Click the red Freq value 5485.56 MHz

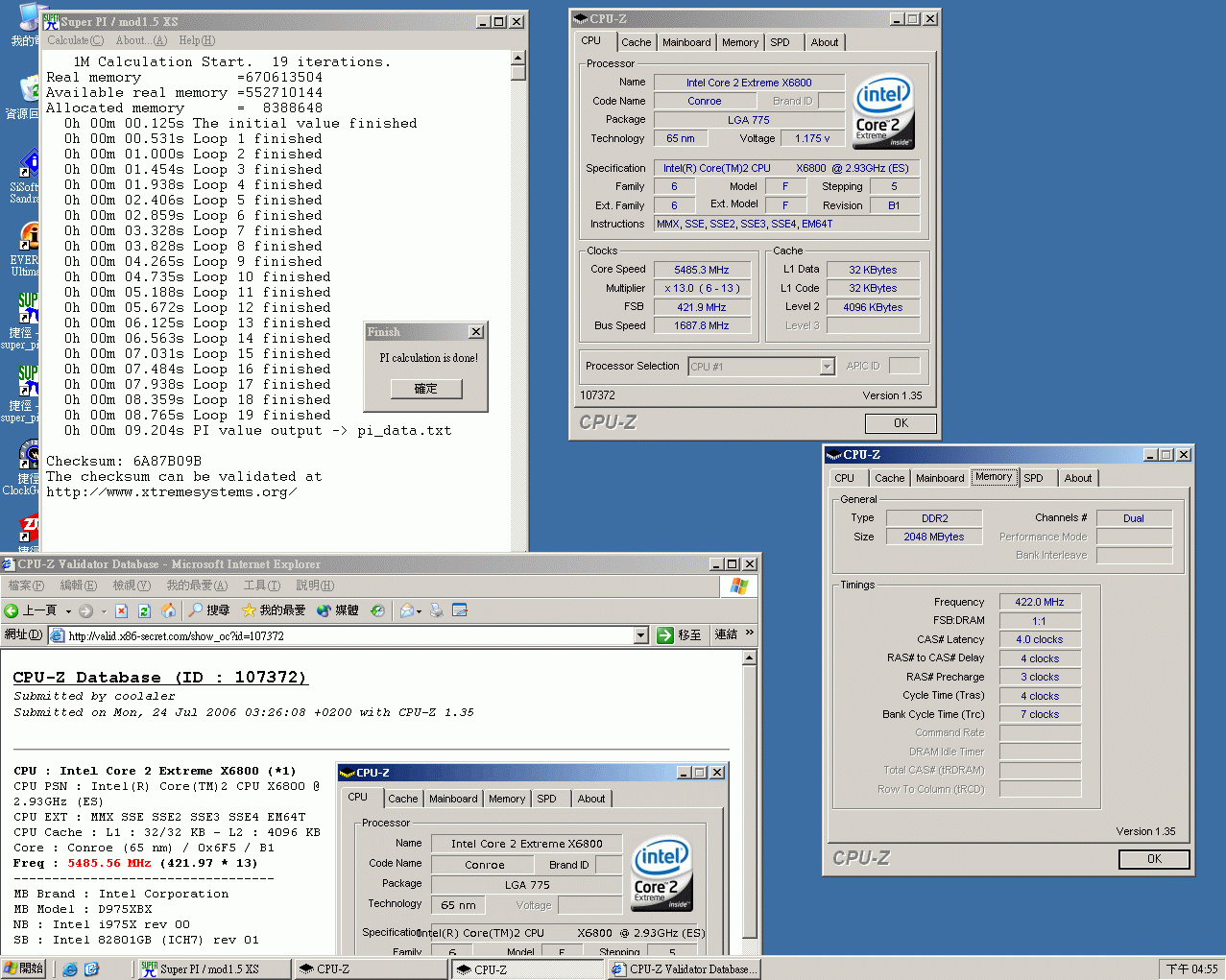(108, 863)
